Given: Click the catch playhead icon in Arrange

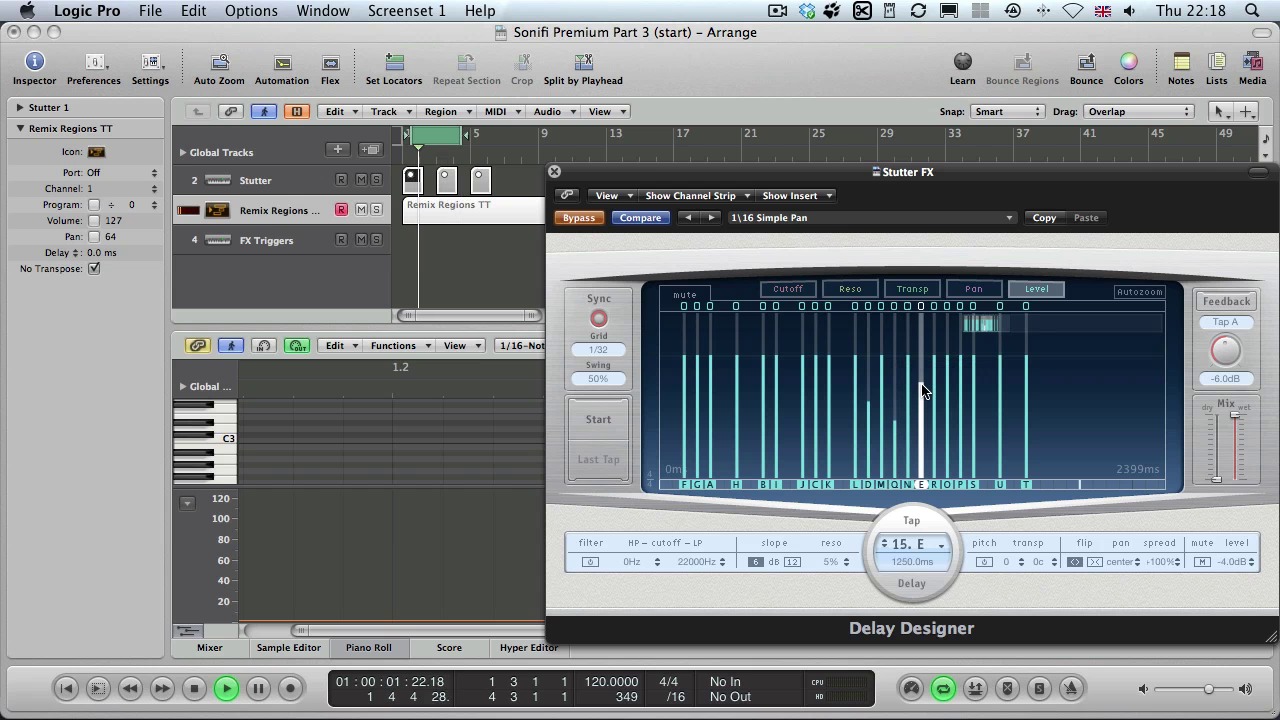Looking at the screenshot, I should (x=264, y=111).
